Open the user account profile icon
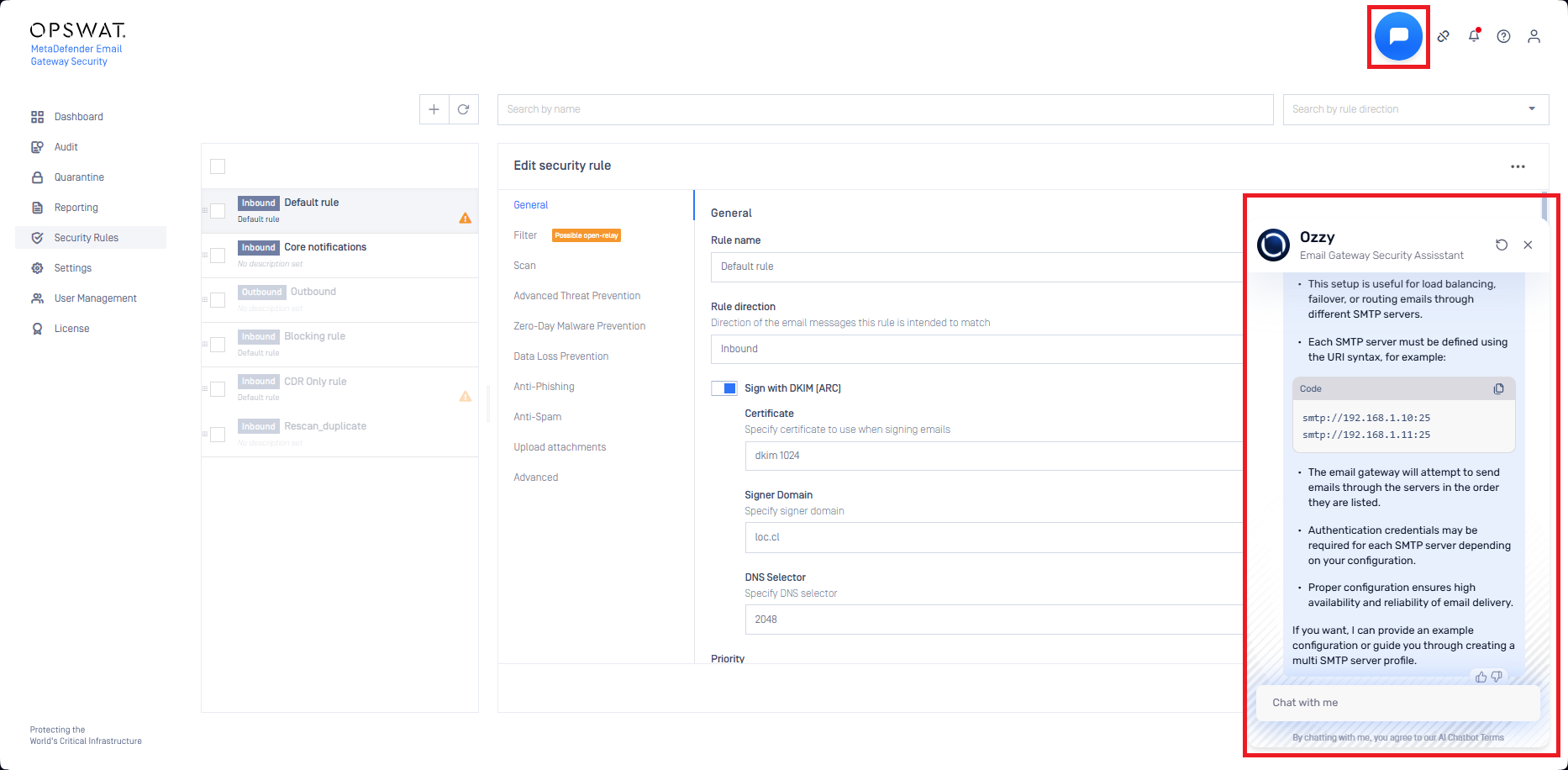This screenshot has width=1568, height=770. click(1534, 36)
